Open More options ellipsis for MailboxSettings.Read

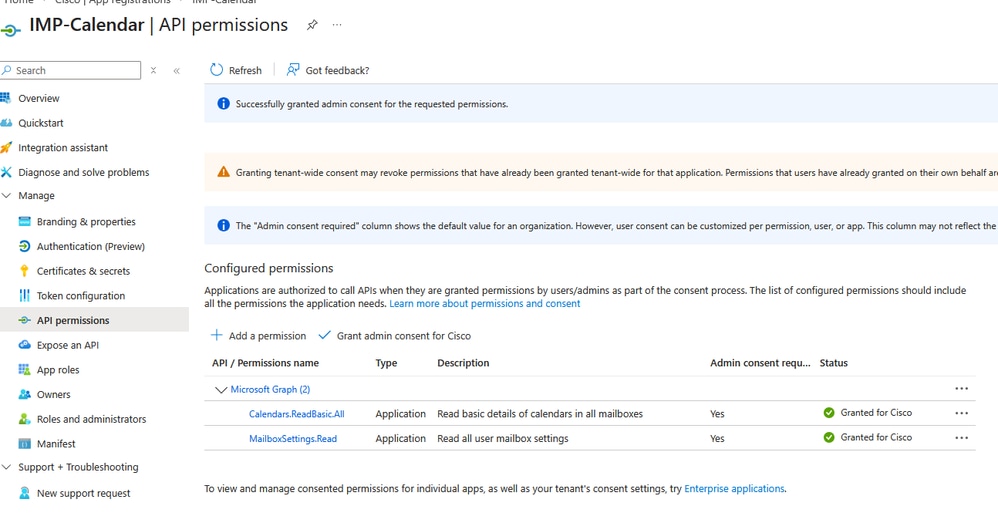[x=961, y=438]
